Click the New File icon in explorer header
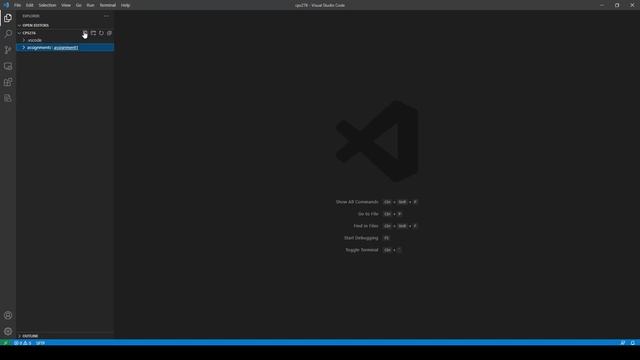Image resolution: width=640 pixels, height=360 pixels. (85, 33)
